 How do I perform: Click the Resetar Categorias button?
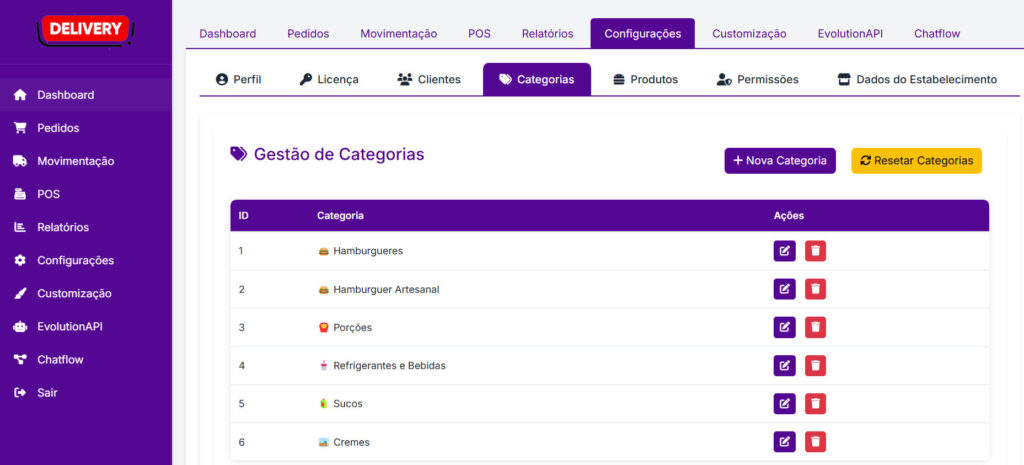click(x=916, y=161)
